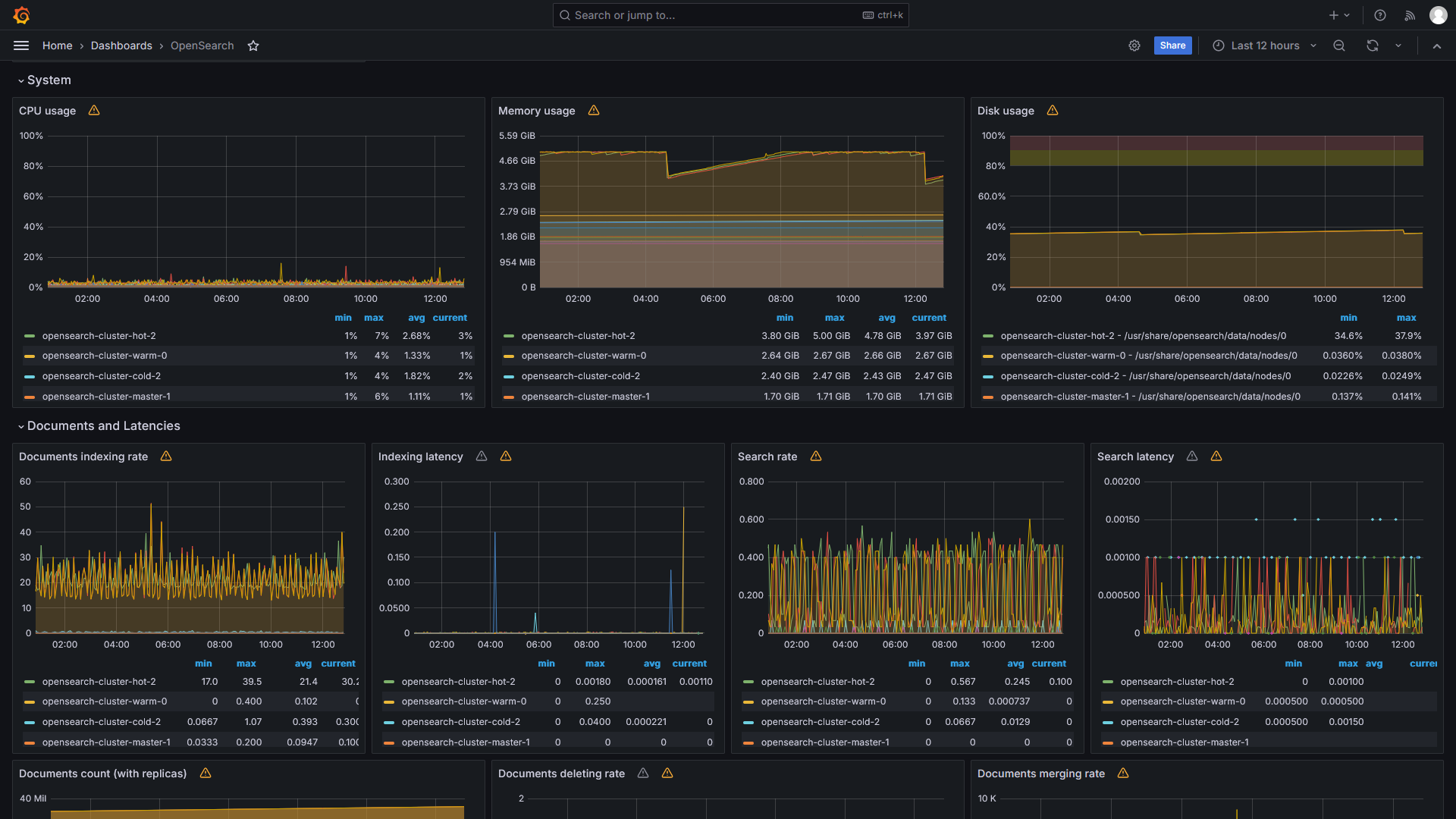The width and height of the screenshot is (1456, 819).
Task: Click warning icon on CPU usage panel
Action: [94, 111]
